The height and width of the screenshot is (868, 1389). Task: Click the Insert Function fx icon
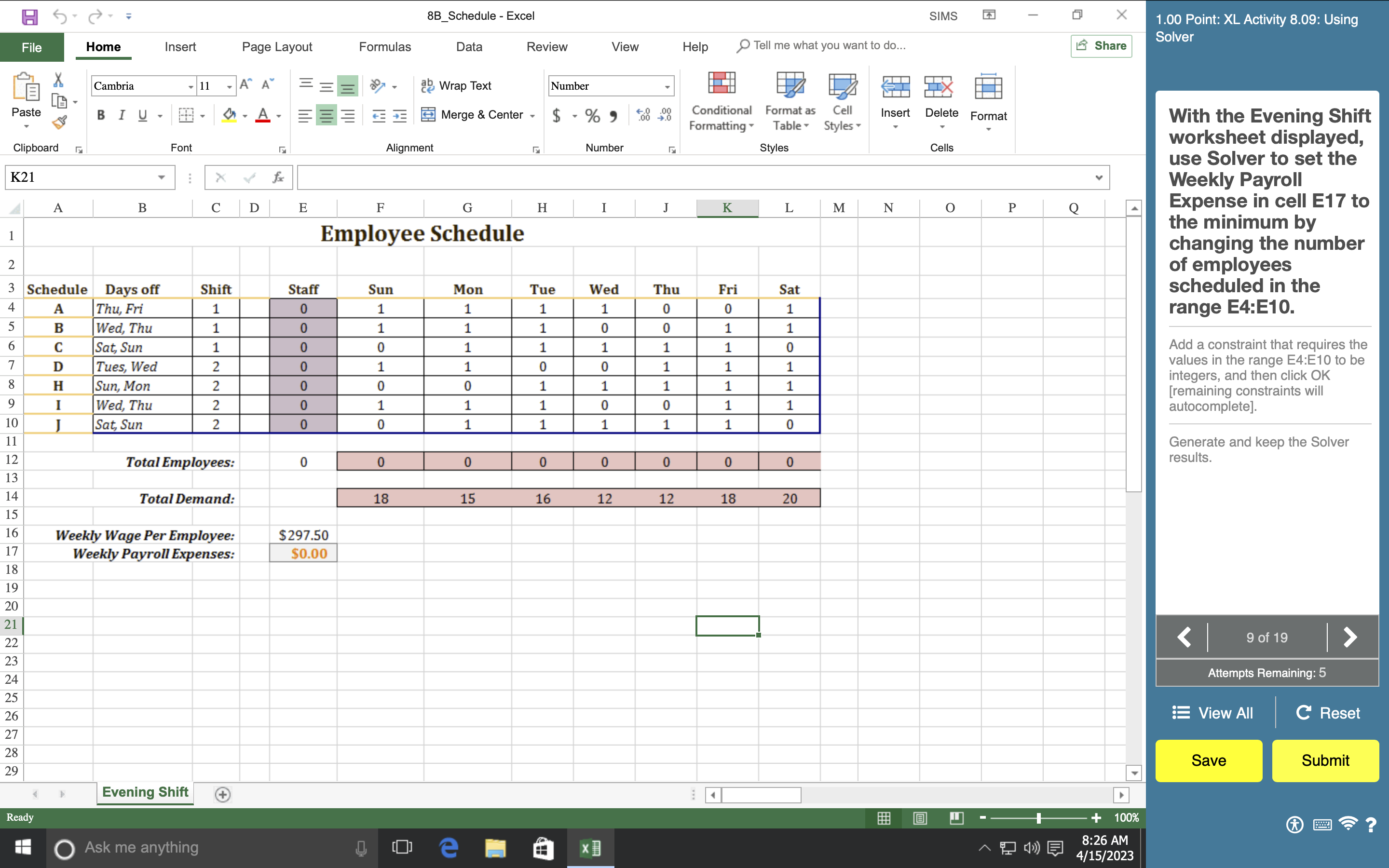pos(278,177)
